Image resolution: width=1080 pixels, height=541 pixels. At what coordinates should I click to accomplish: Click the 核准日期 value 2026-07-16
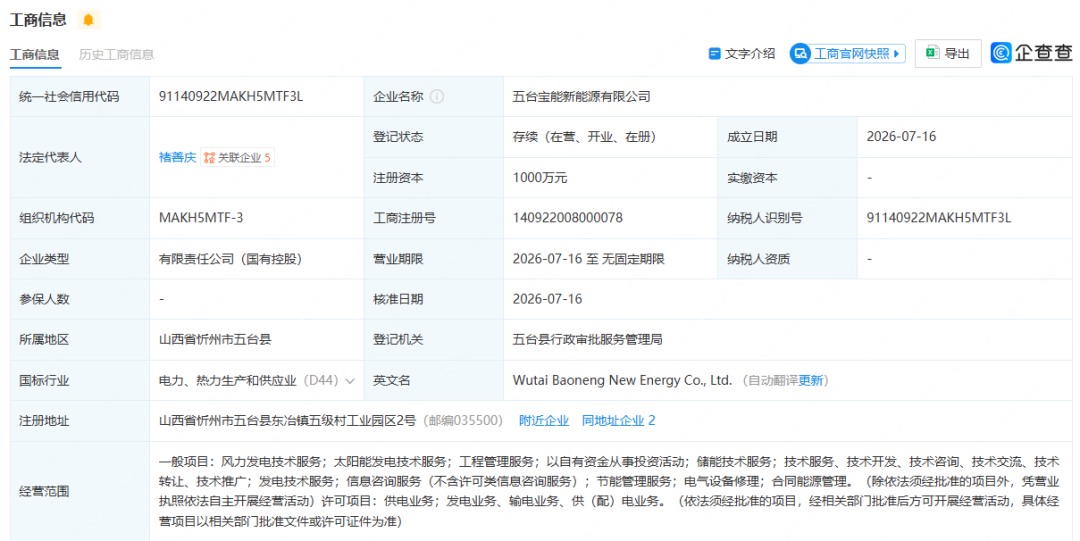point(548,299)
